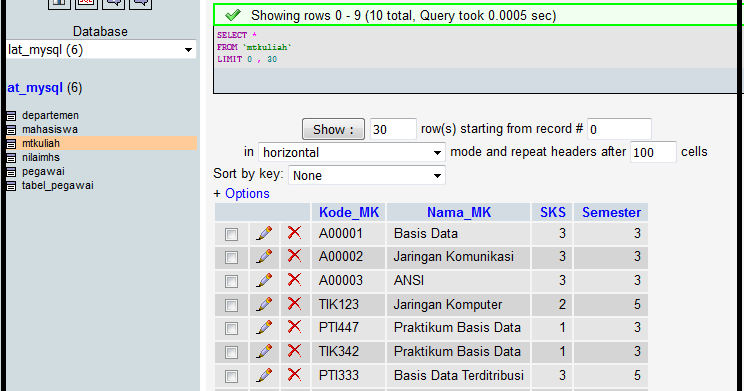This screenshot has width=744, height=391.
Task: Click the rows count field showing 30
Action: pyautogui.click(x=393, y=129)
